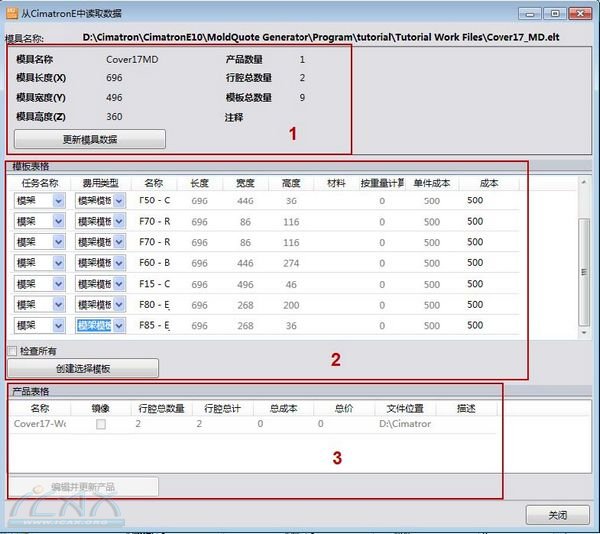The width and height of the screenshot is (600, 534).
Task: Click the Cover17-W product name cell
Action: pyautogui.click(x=40, y=424)
